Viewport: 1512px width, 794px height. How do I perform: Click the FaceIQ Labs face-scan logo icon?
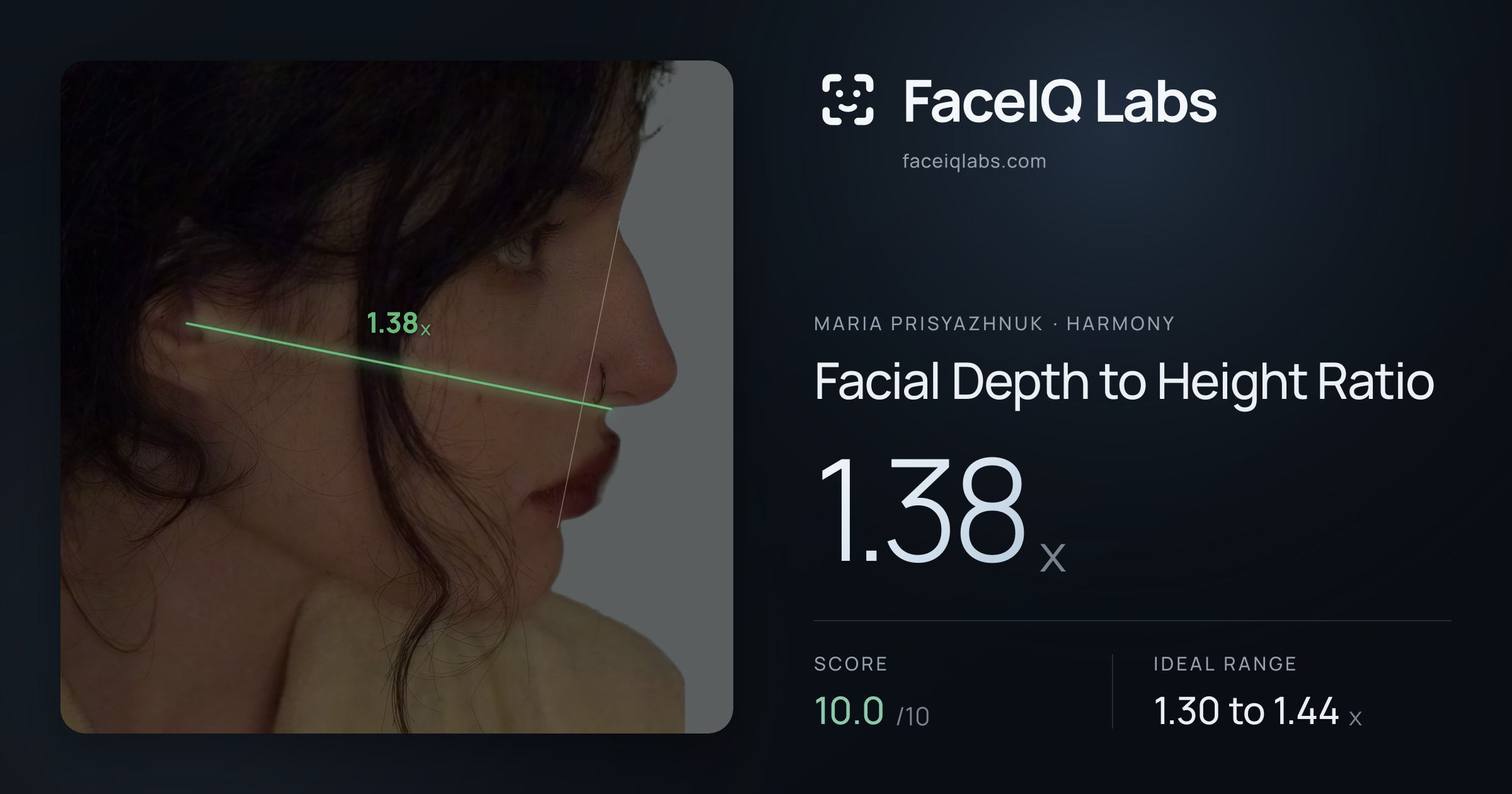(x=847, y=100)
